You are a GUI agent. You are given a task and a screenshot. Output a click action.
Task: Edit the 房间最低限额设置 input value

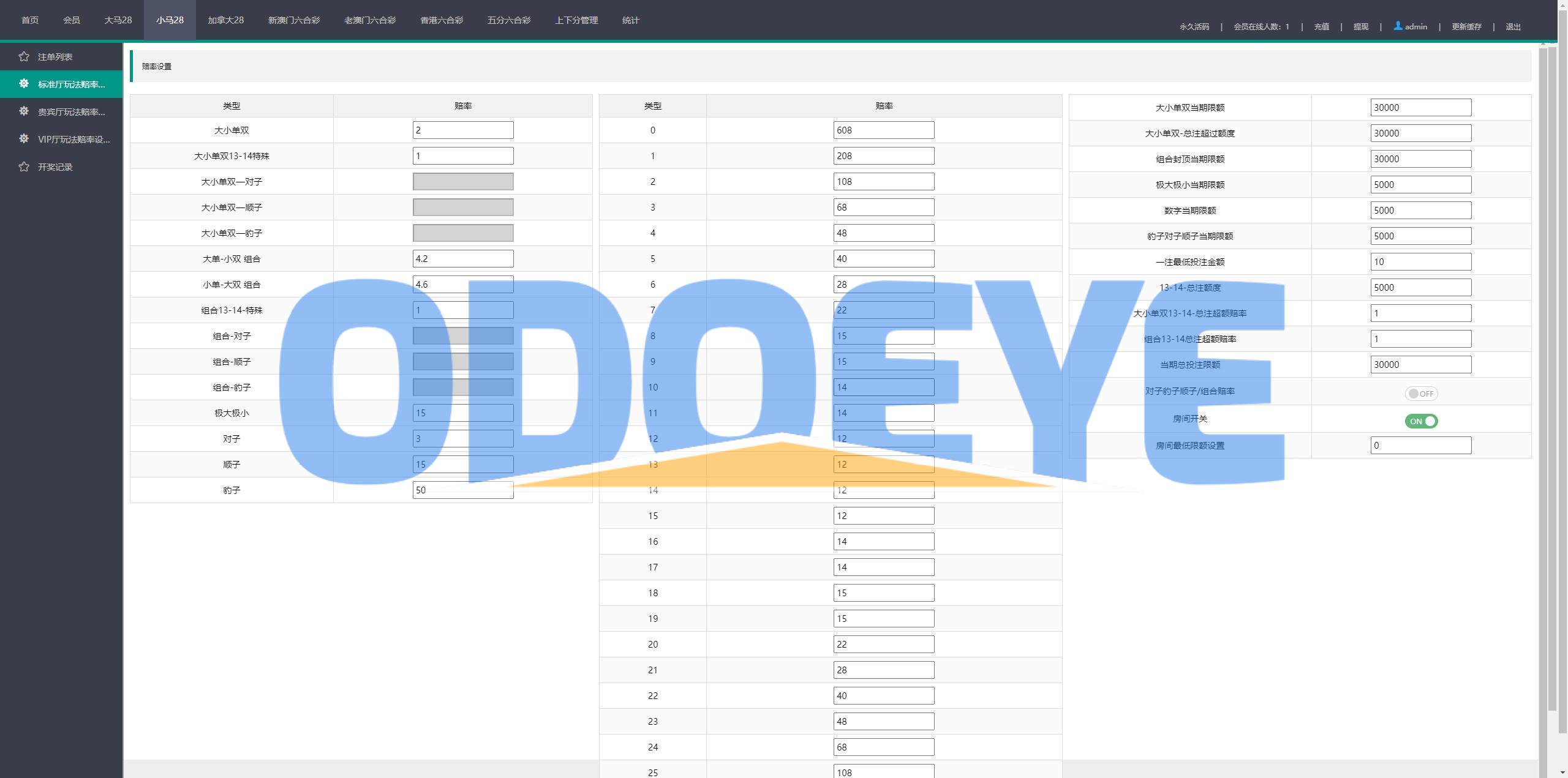tap(1421, 446)
